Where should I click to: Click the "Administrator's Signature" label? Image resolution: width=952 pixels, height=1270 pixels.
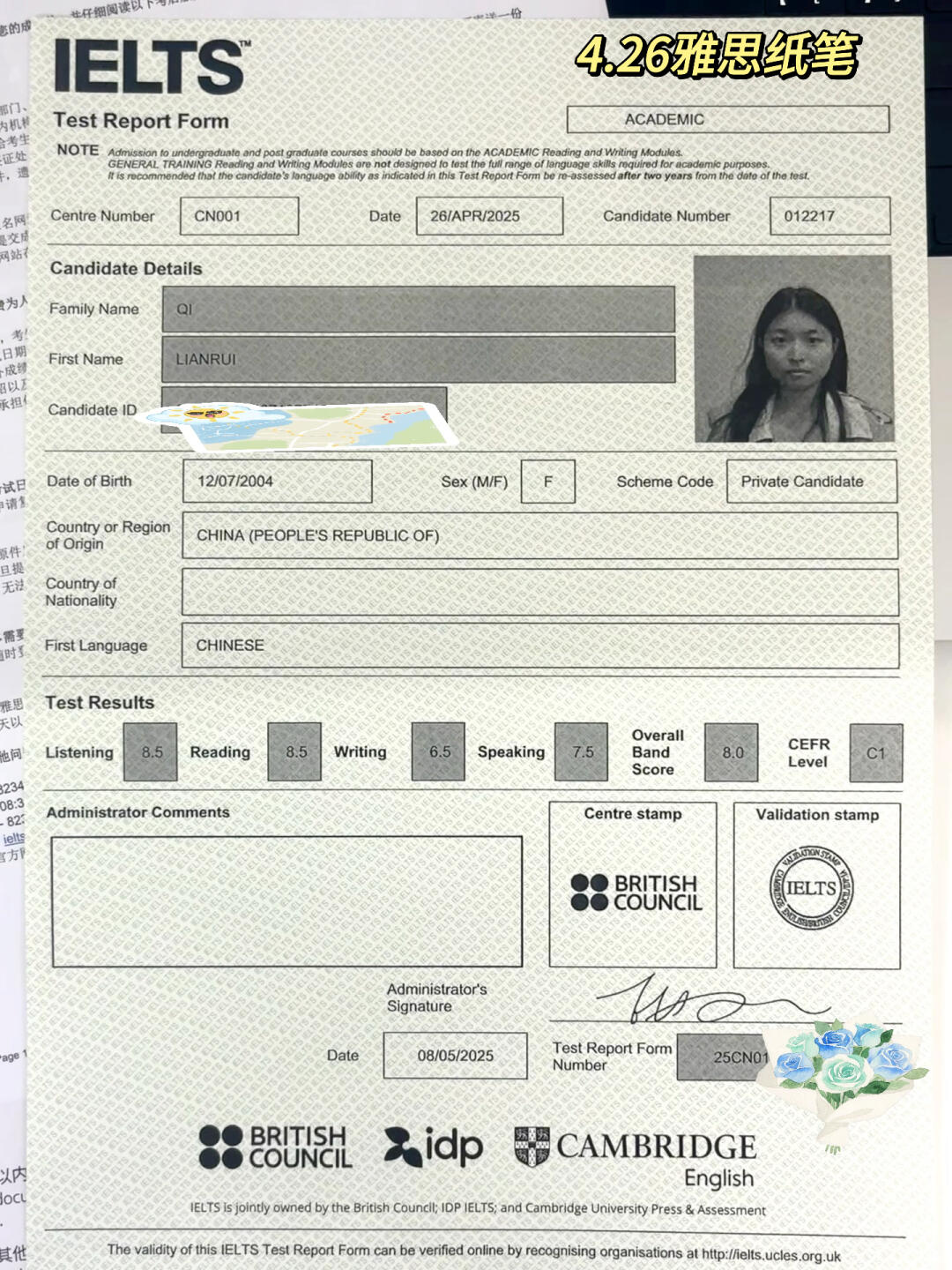[x=436, y=997]
